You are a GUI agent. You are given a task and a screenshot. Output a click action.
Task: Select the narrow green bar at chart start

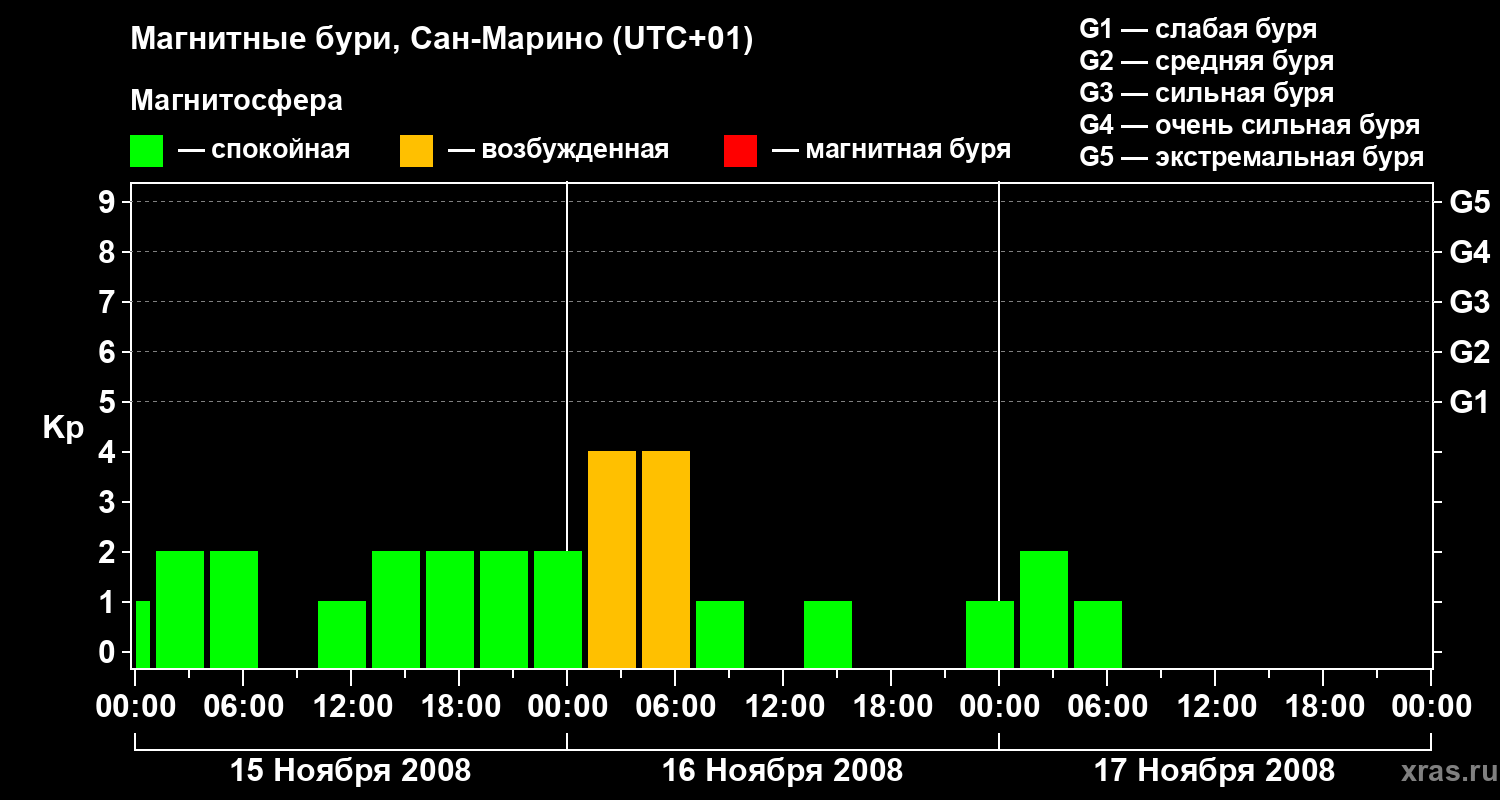(143, 634)
